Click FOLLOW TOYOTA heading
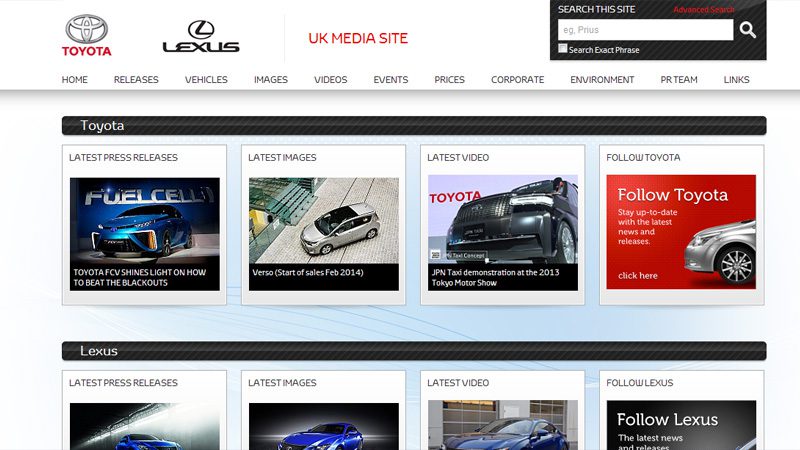The width and height of the screenshot is (800, 450). pos(643,158)
